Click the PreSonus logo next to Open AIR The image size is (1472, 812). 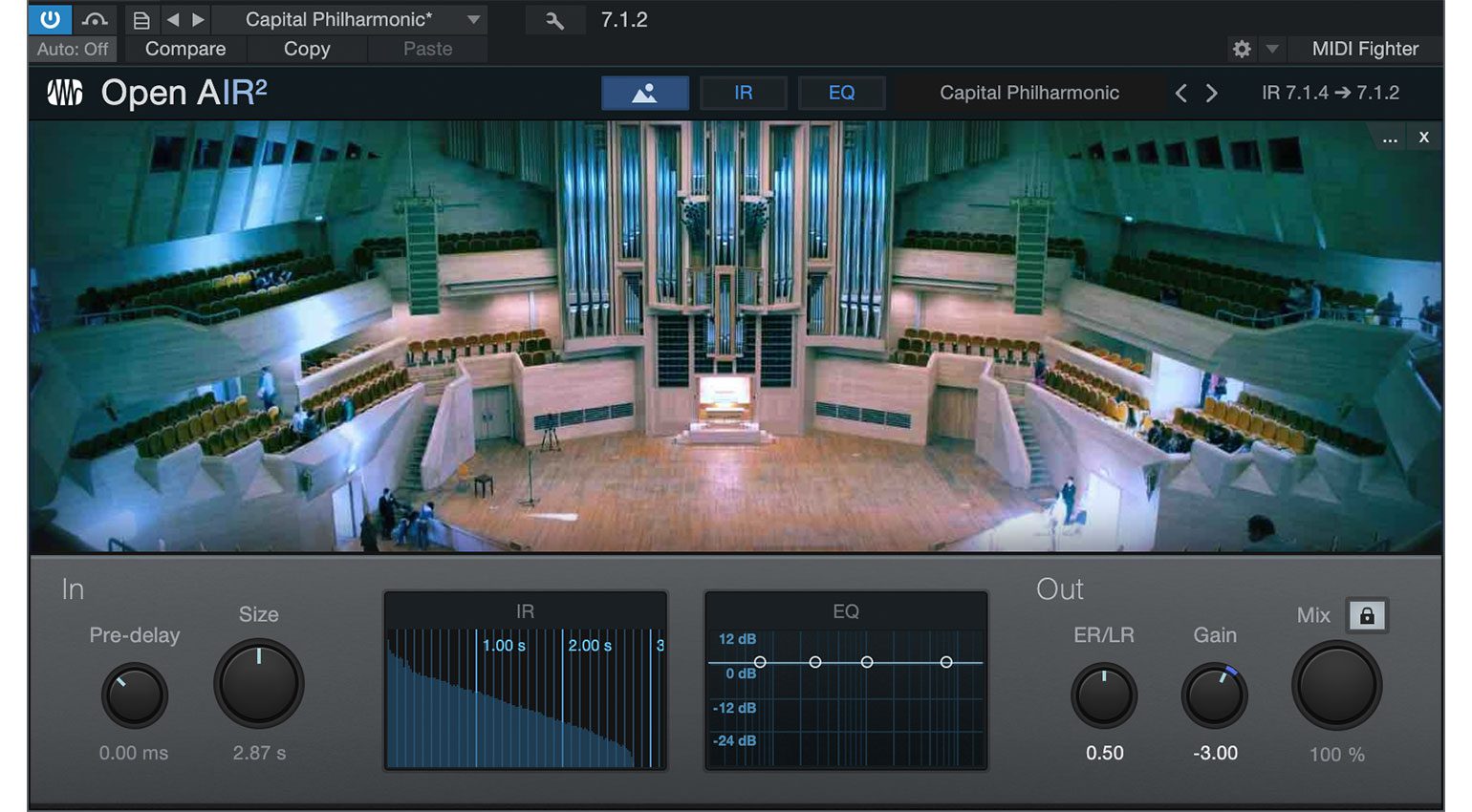coord(63,92)
